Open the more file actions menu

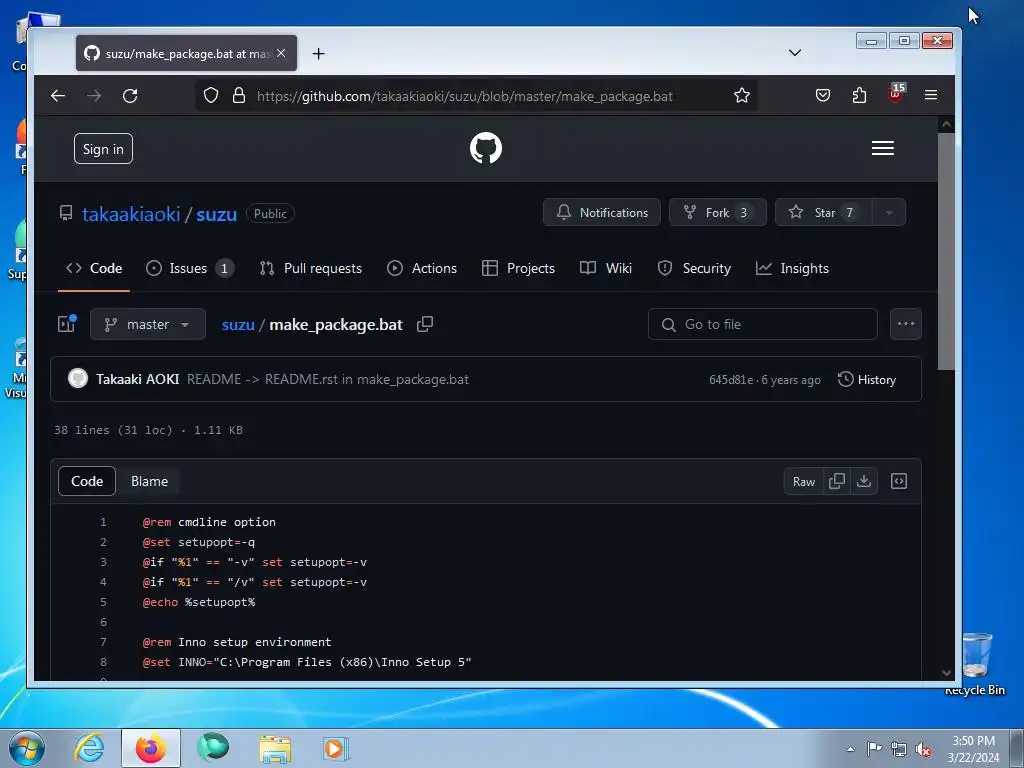(x=906, y=324)
